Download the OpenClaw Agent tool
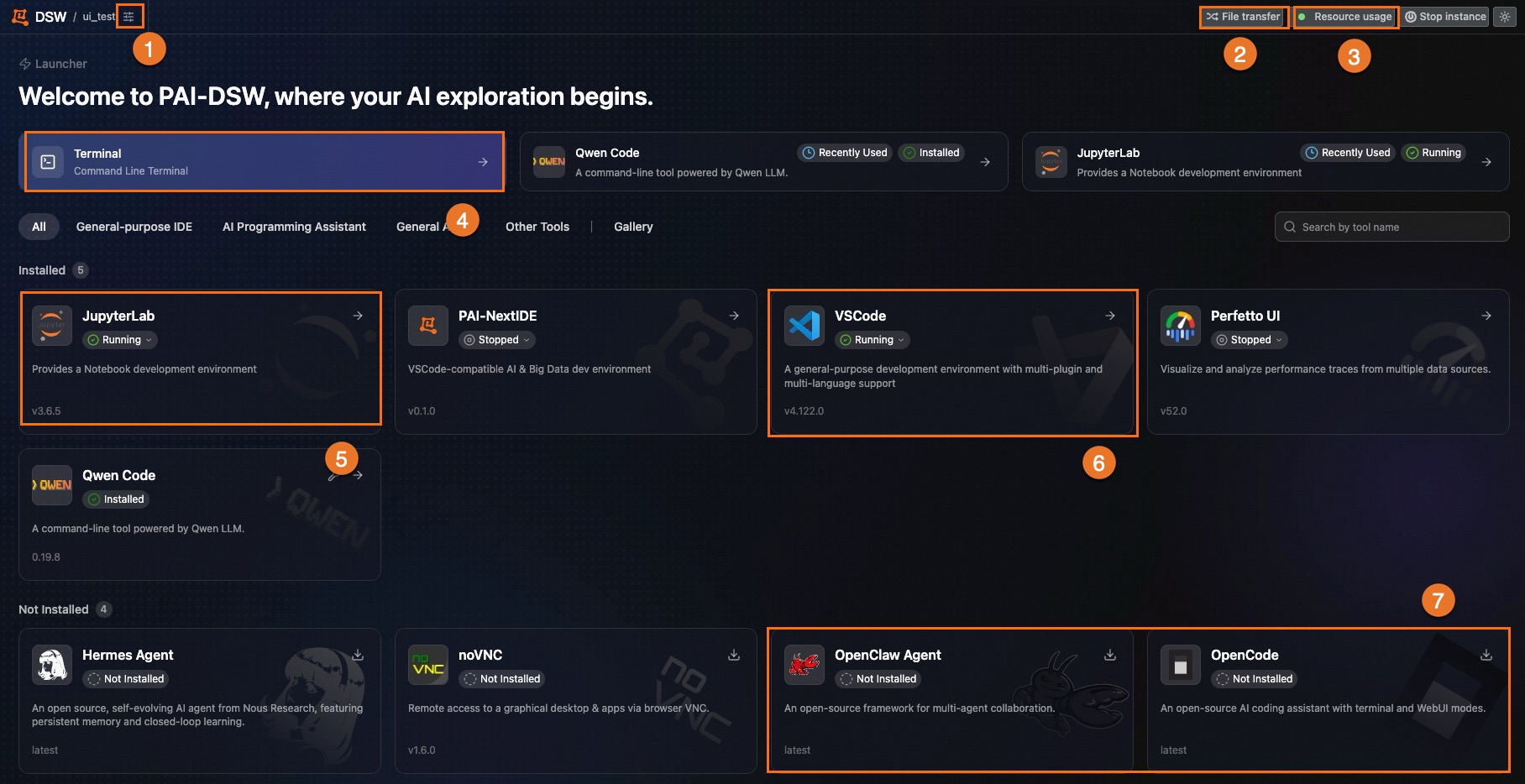Viewport: 1525px width, 784px height. coord(1110,655)
